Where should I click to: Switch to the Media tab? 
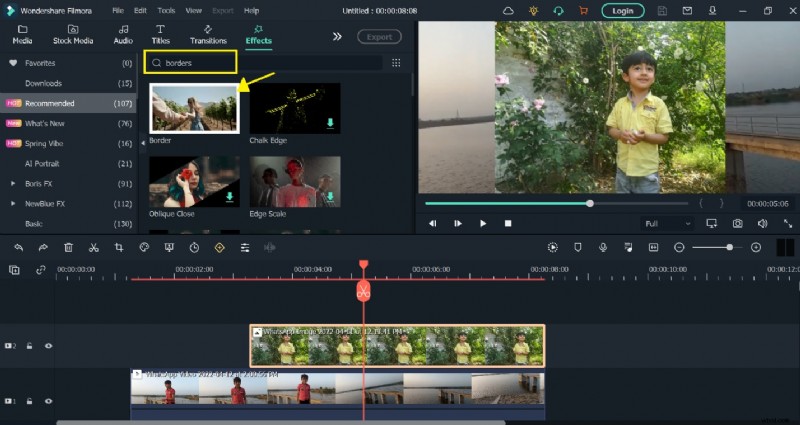pyautogui.click(x=22, y=35)
